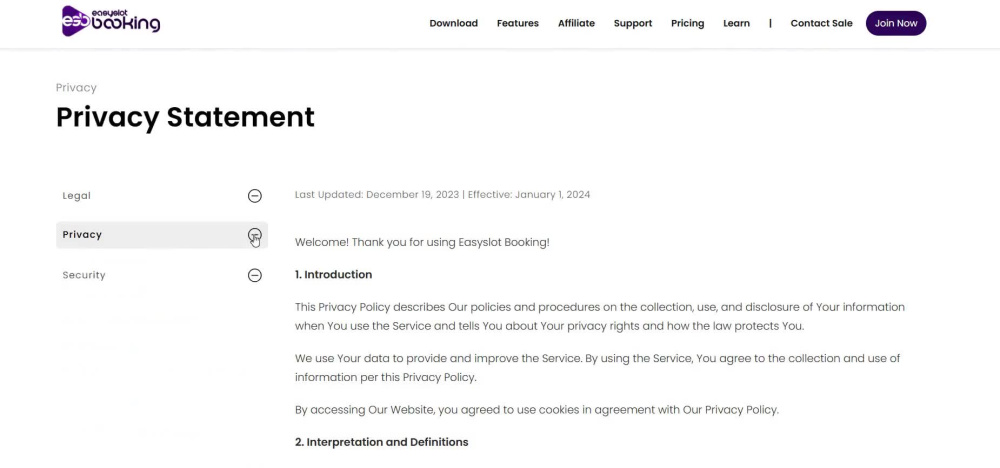Open the Support menu item

point(633,24)
